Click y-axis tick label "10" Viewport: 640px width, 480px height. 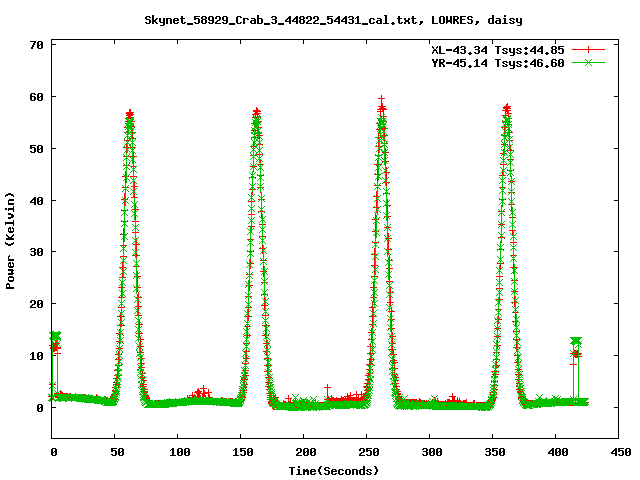click(x=36, y=356)
